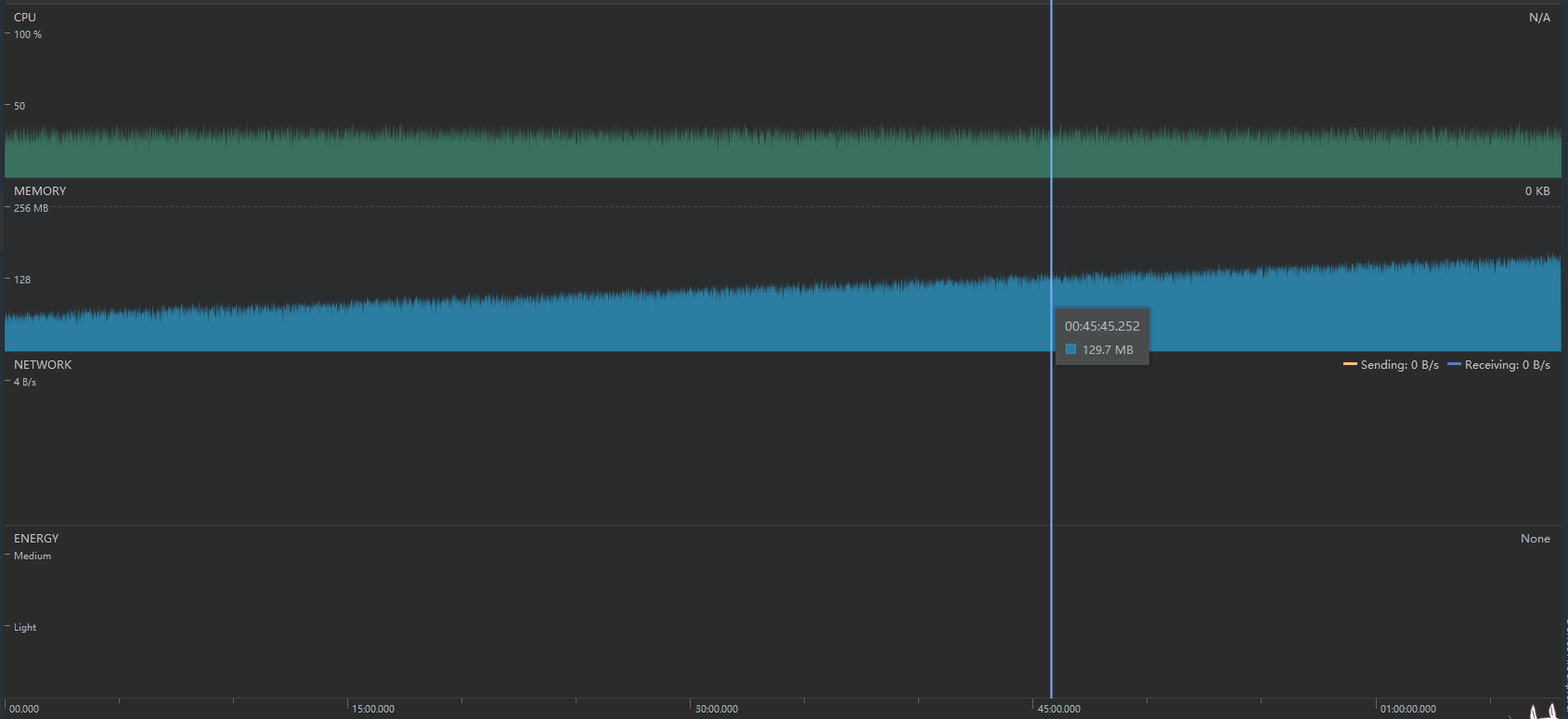Click the Medium energy axis label
This screenshot has width=1568, height=719.
coord(32,556)
